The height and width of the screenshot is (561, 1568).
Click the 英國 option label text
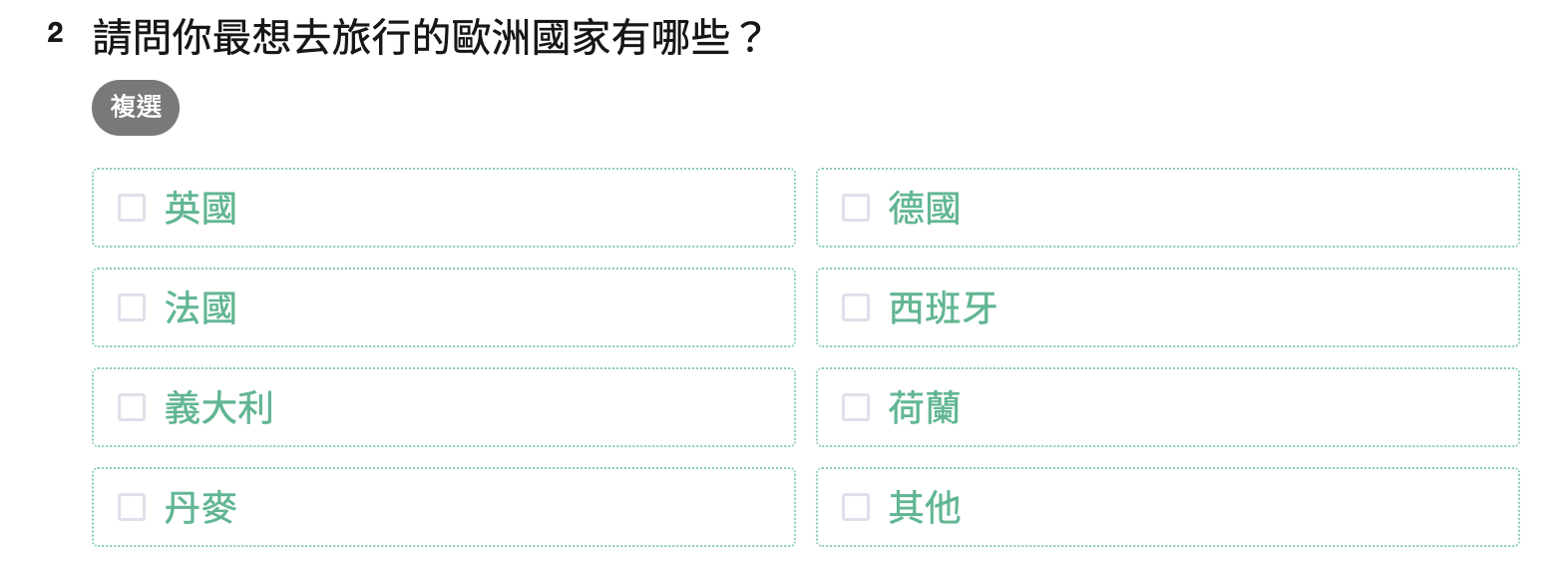click(x=200, y=209)
